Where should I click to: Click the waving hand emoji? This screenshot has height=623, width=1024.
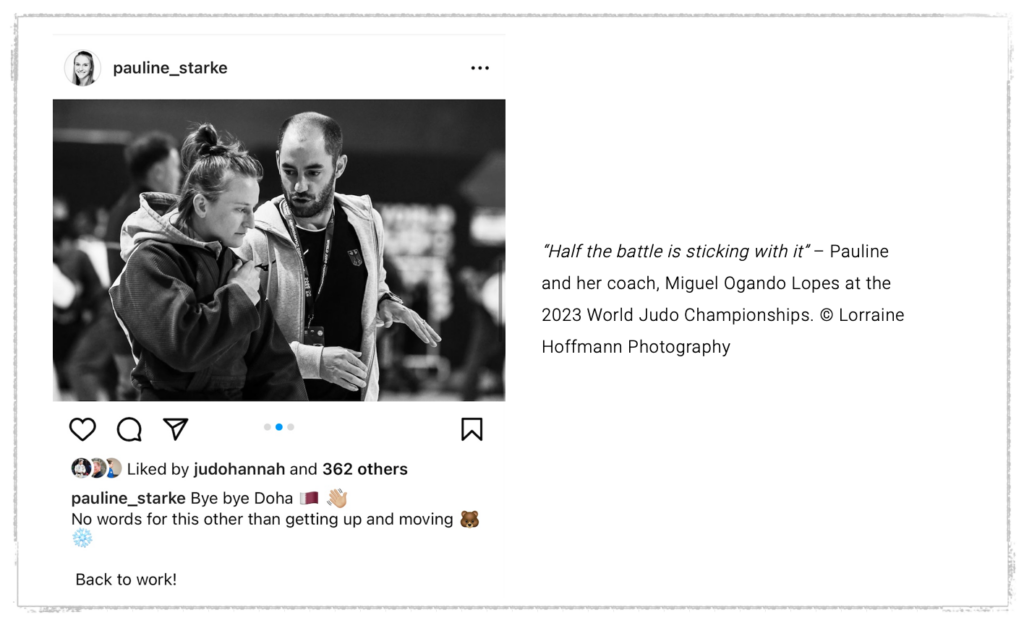click(338, 498)
